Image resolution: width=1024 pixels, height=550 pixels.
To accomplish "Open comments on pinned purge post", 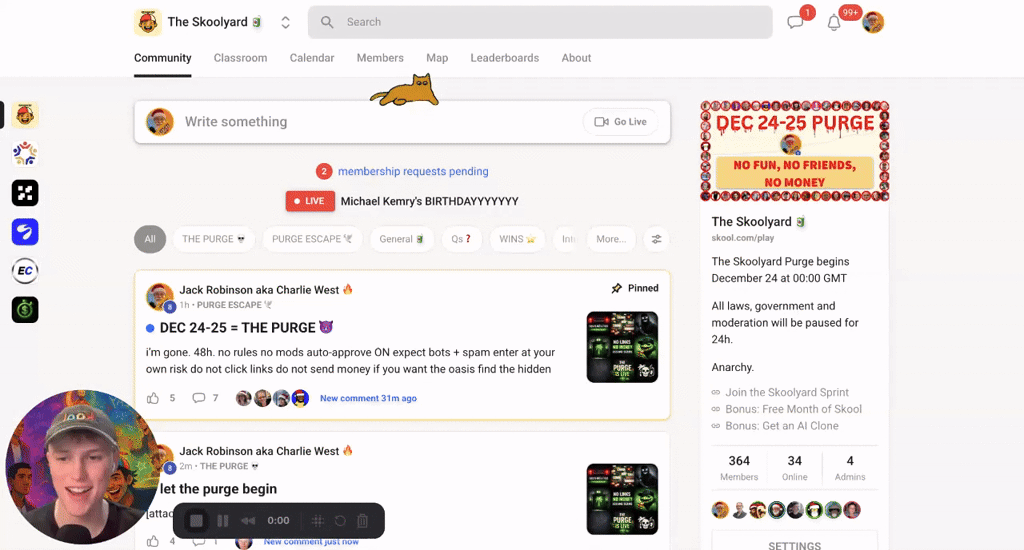I will (199, 398).
